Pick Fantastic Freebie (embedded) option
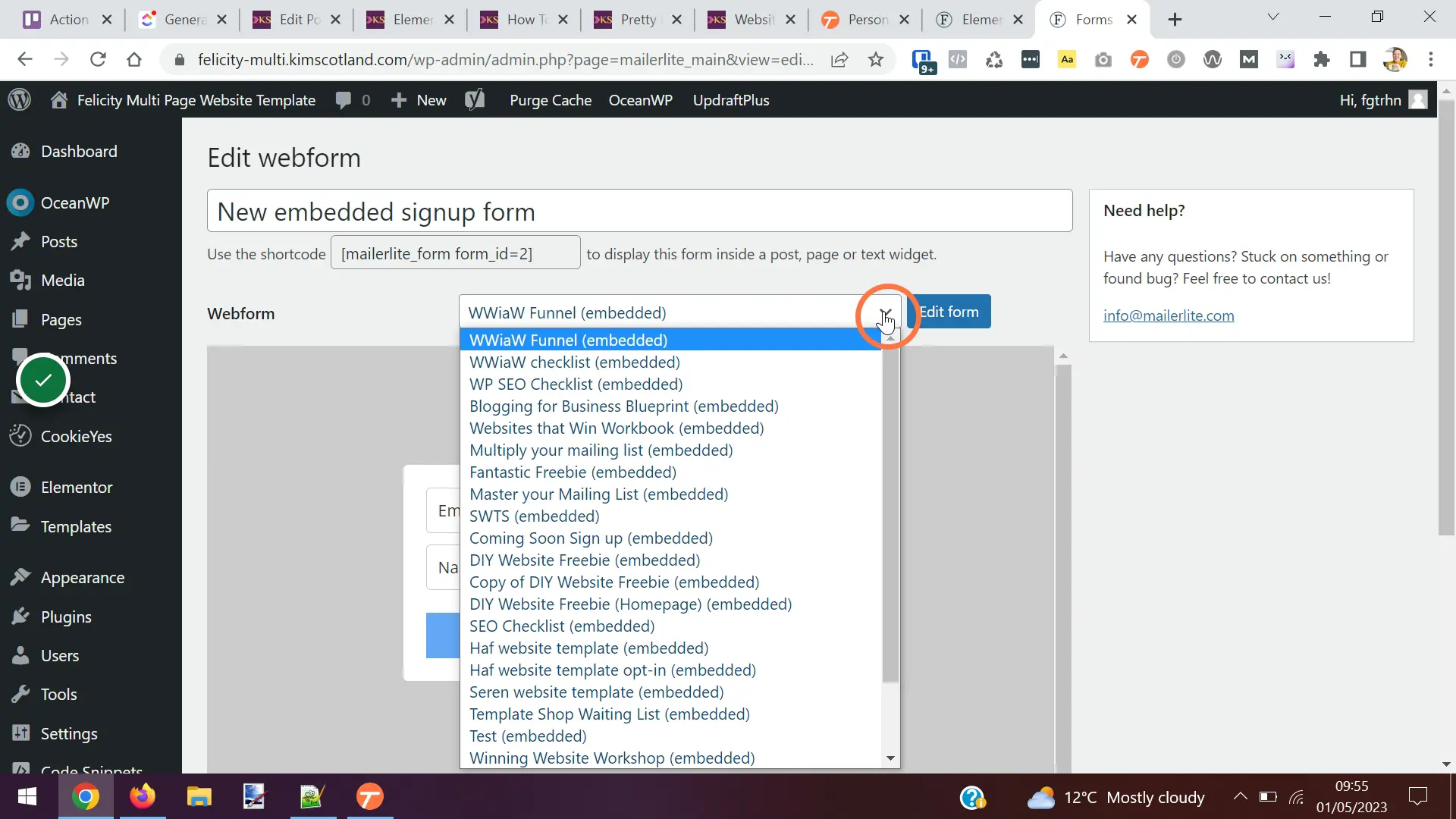This screenshot has height=819, width=1456. click(x=573, y=472)
